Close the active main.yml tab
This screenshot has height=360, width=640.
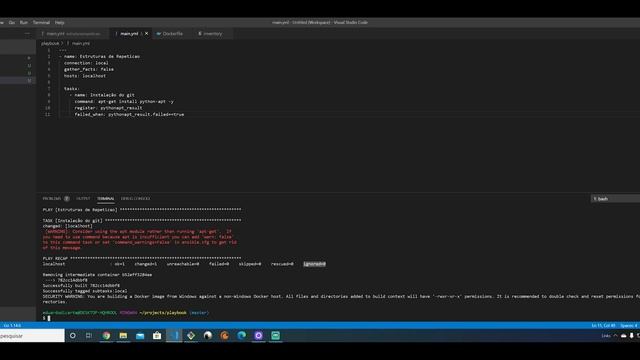pyautogui.click(x=147, y=33)
